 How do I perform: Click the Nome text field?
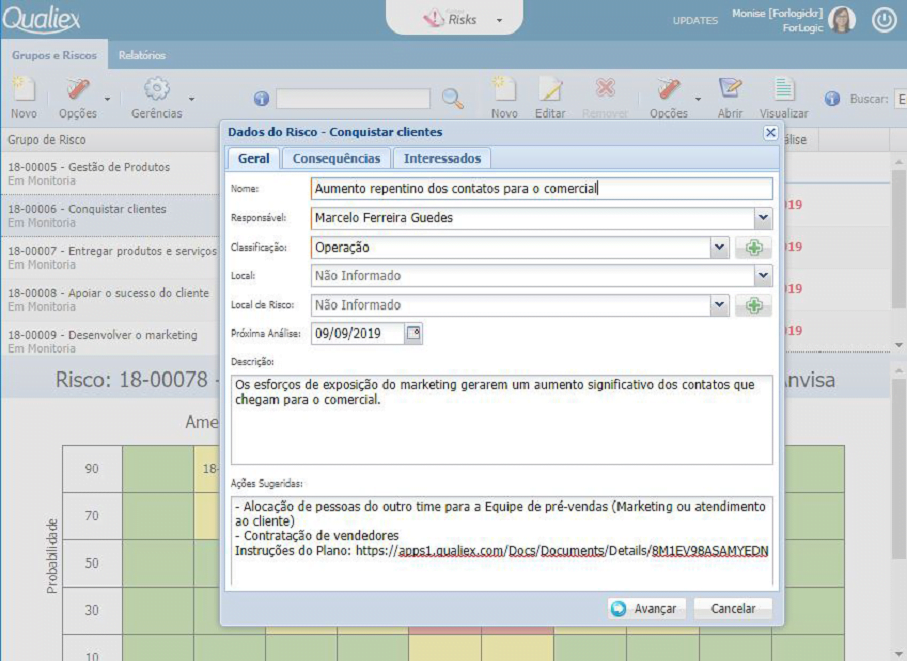(541, 188)
